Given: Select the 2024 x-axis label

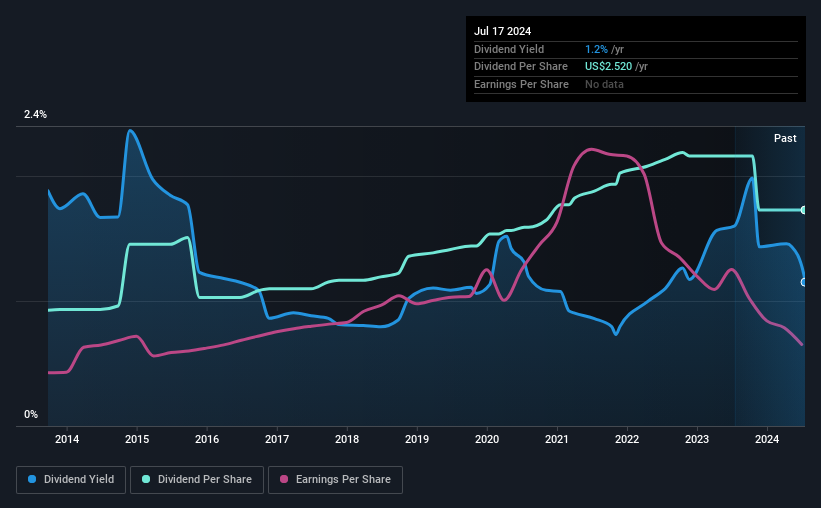Looking at the screenshot, I should [x=767, y=439].
